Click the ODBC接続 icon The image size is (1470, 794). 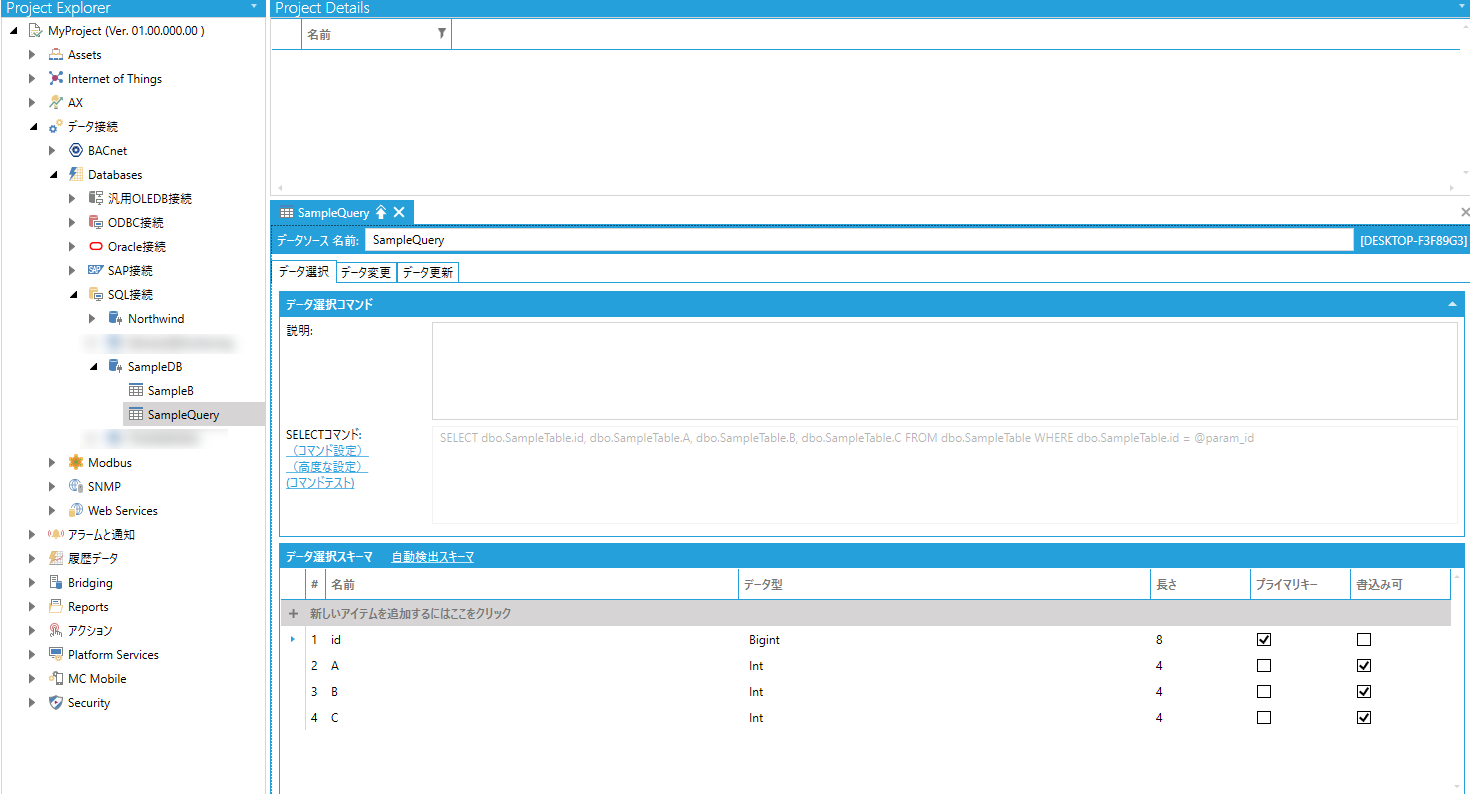(x=96, y=223)
